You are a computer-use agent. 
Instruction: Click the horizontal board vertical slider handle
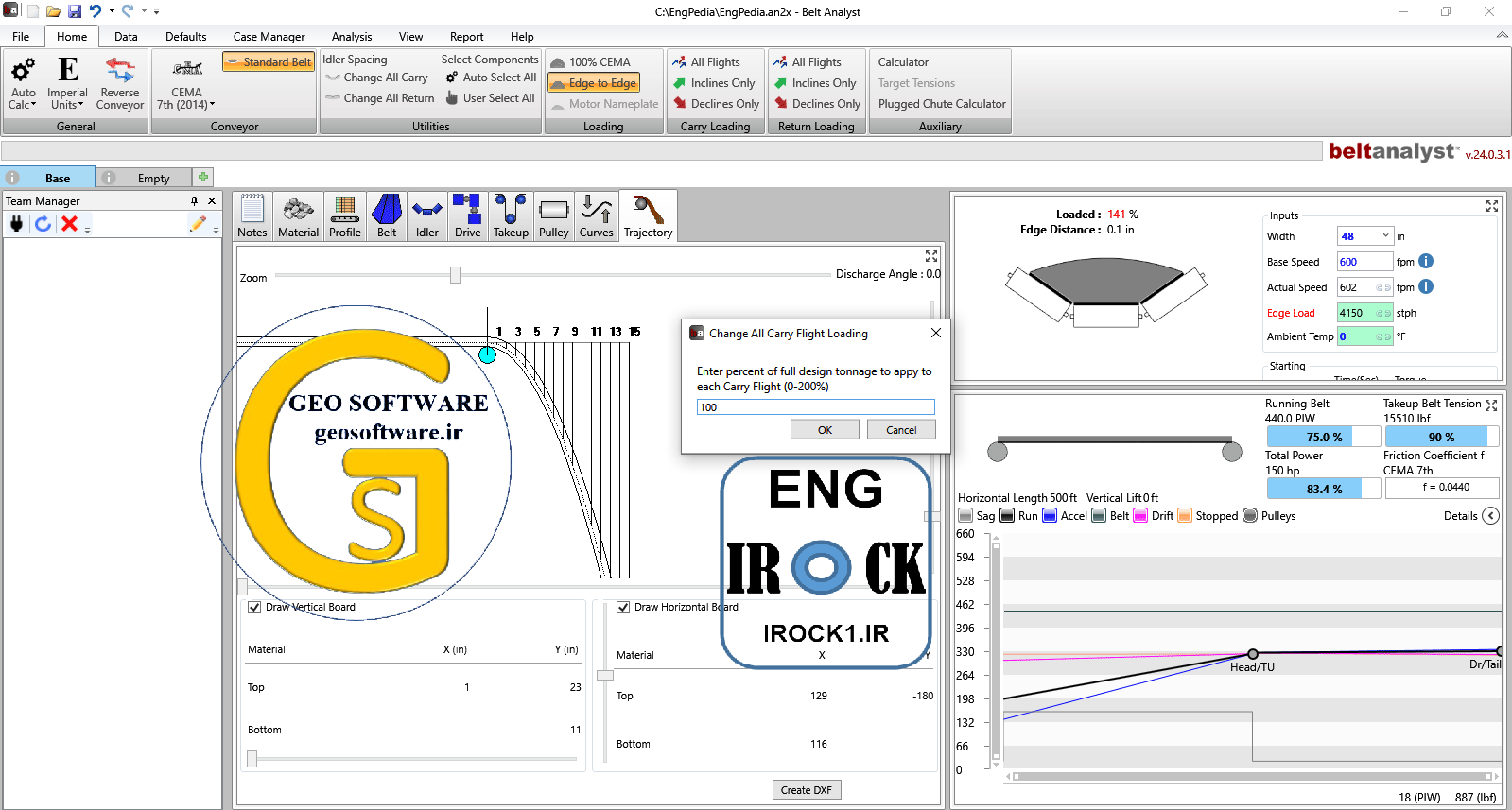[x=605, y=675]
